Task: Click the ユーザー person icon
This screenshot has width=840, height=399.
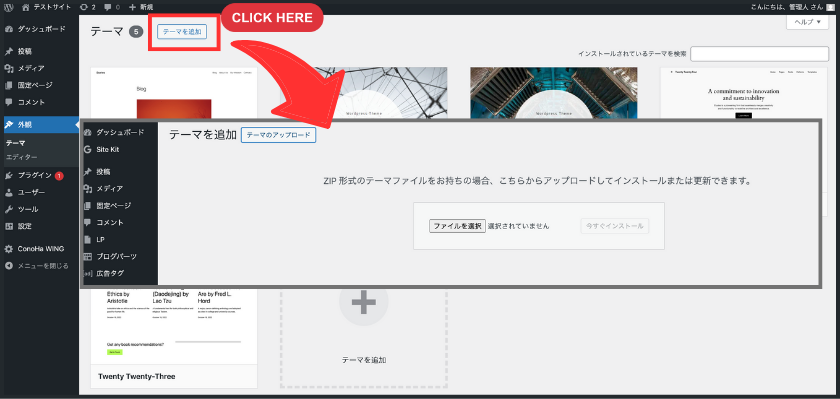Action: (x=9, y=192)
